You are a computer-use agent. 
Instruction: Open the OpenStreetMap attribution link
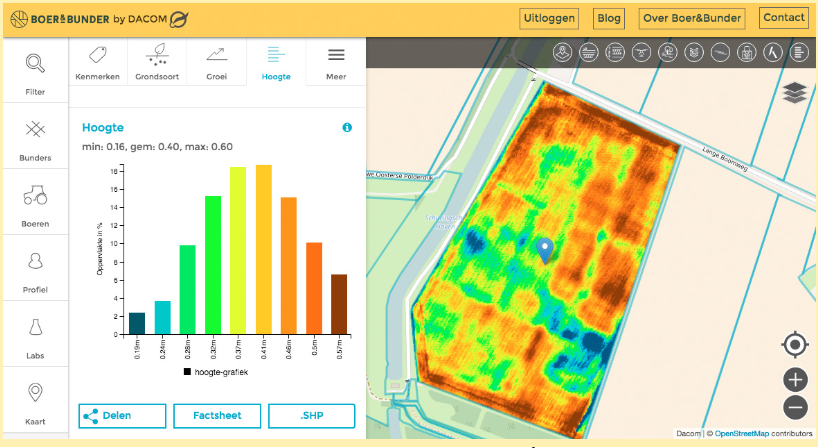coord(742,433)
